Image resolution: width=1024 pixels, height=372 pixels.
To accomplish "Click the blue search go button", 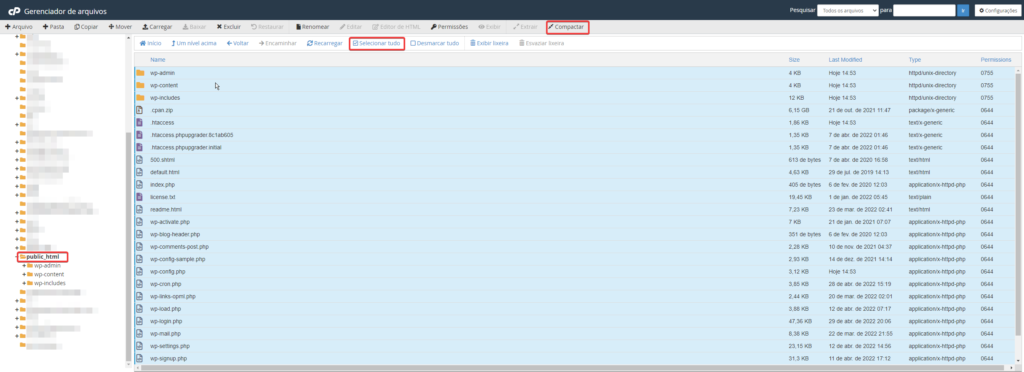I will (963, 10).
